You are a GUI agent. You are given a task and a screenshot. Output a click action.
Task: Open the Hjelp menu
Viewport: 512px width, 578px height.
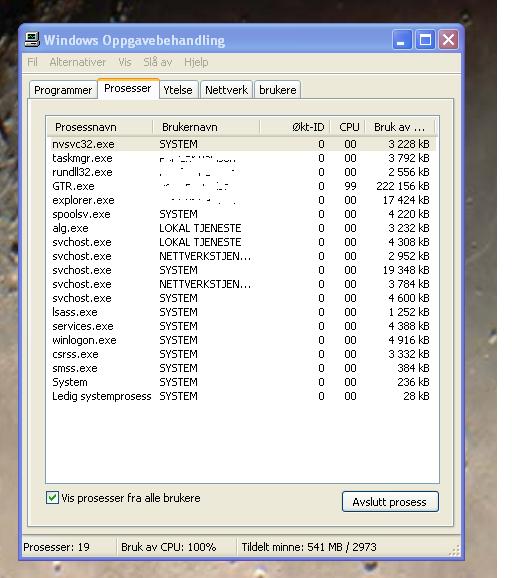pyautogui.click(x=196, y=62)
